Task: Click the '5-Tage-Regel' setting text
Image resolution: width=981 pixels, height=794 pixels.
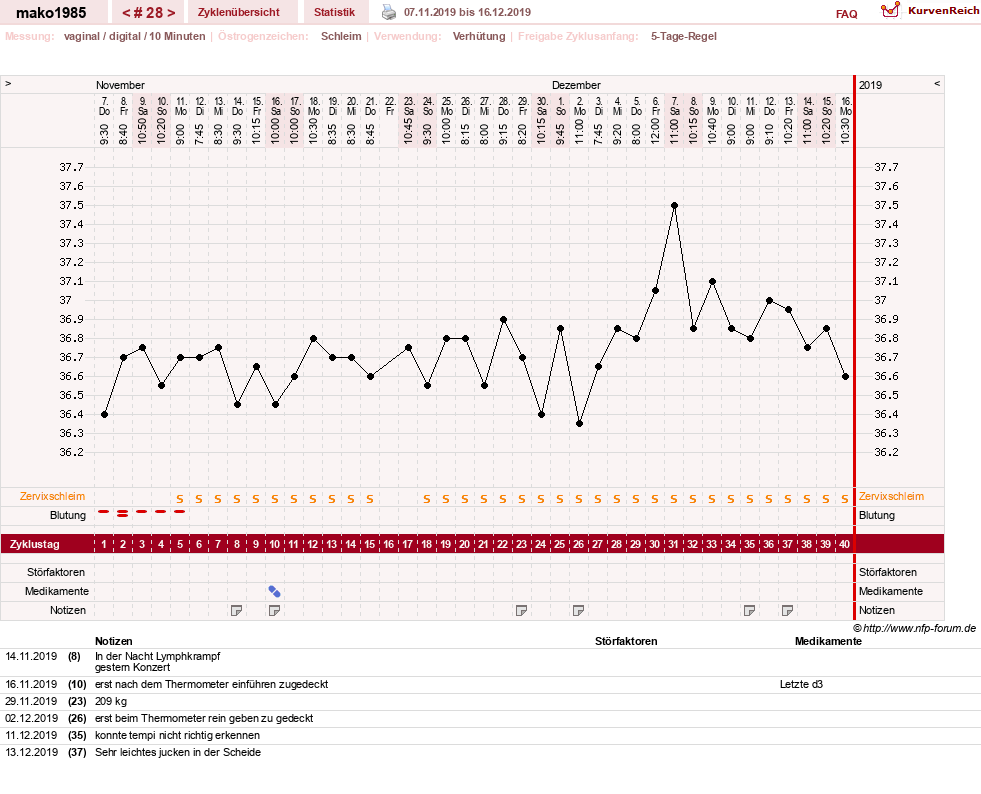Action: pos(684,36)
